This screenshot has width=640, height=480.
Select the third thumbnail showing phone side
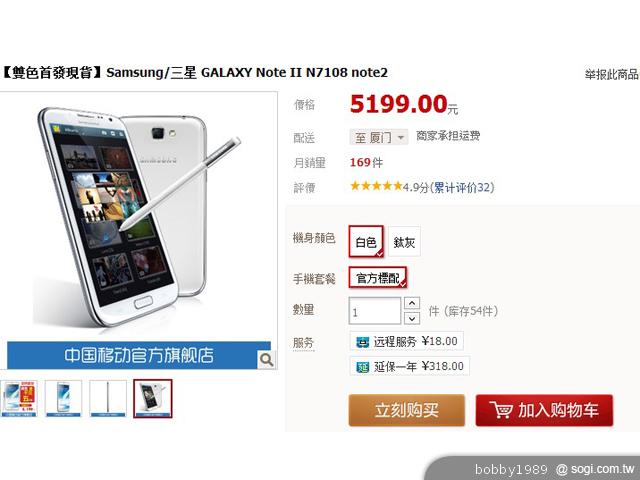pyautogui.click(x=108, y=398)
